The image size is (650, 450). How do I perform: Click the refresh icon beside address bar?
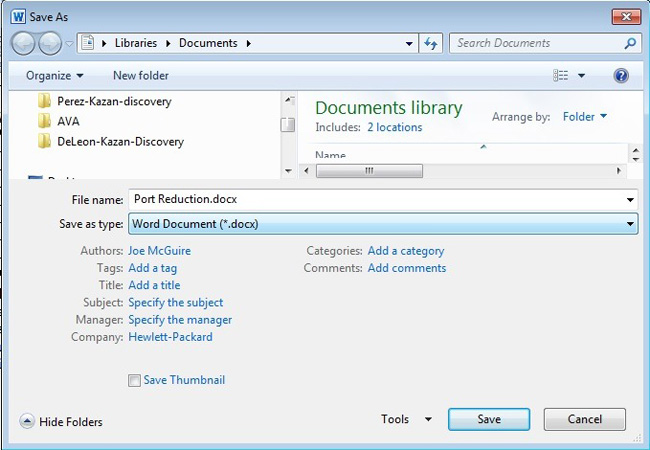coord(431,44)
